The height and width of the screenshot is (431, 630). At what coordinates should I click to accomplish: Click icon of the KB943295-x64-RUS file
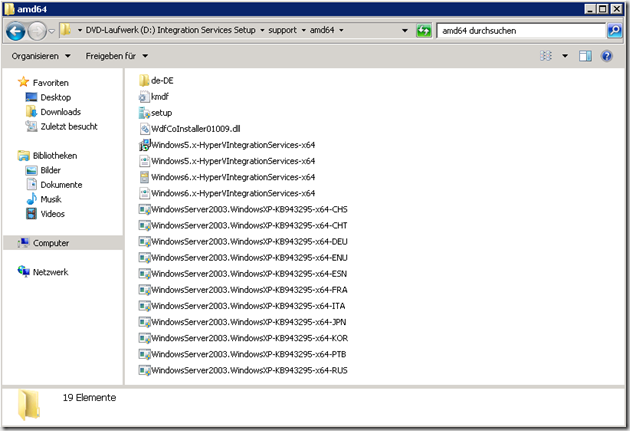click(x=144, y=370)
